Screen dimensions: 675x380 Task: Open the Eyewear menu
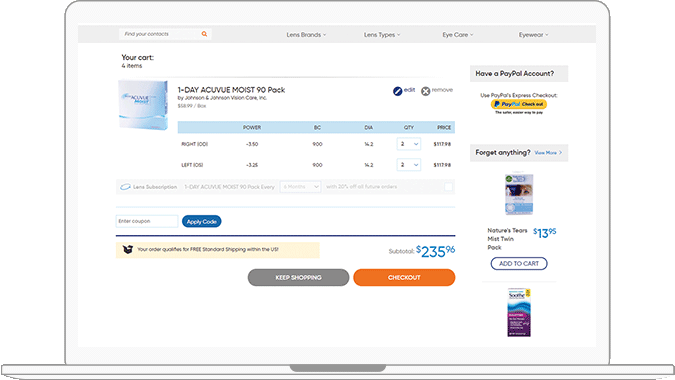click(x=533, y=35)
